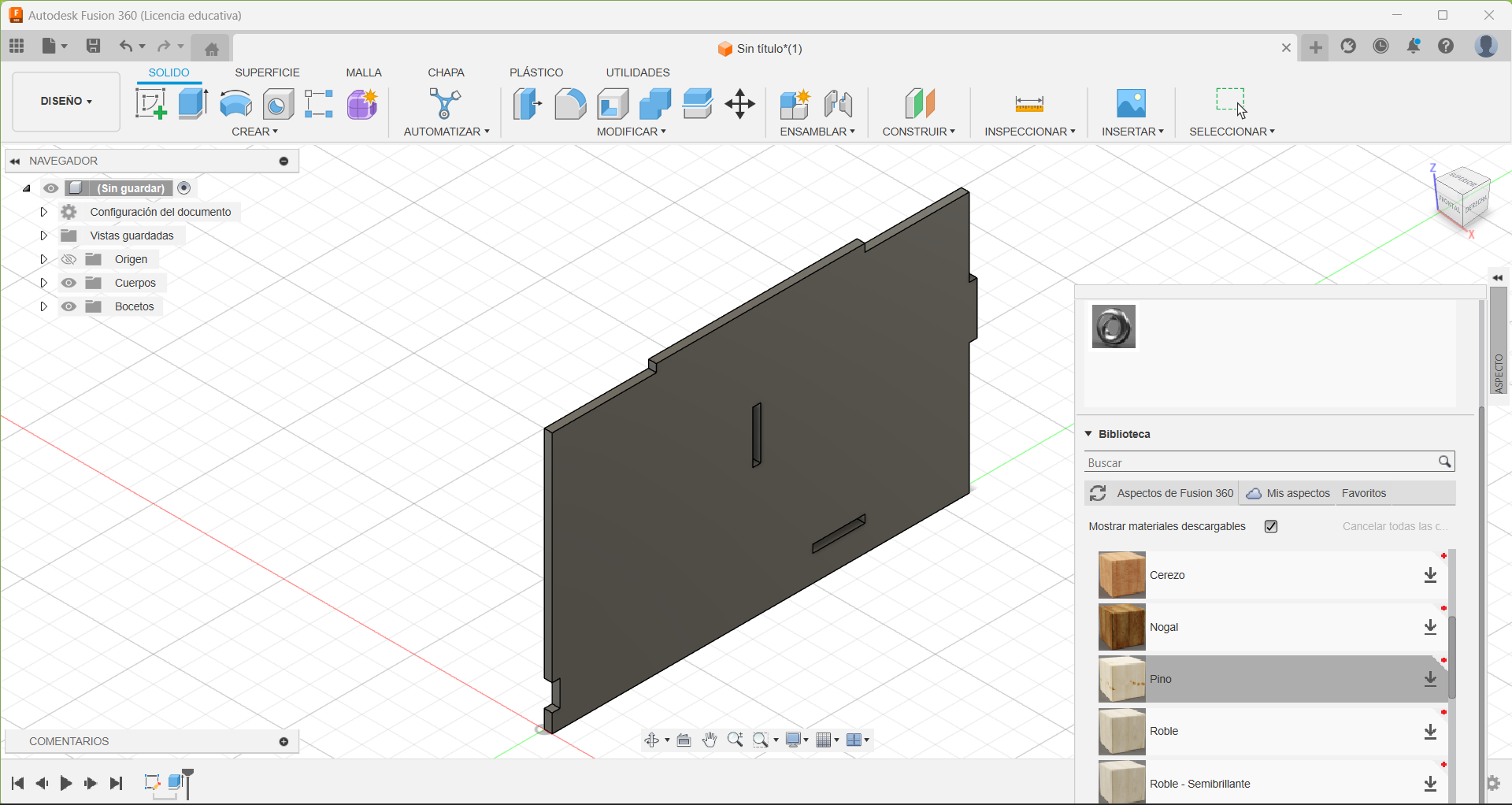Expand the Bocetos node

point(44,306)
